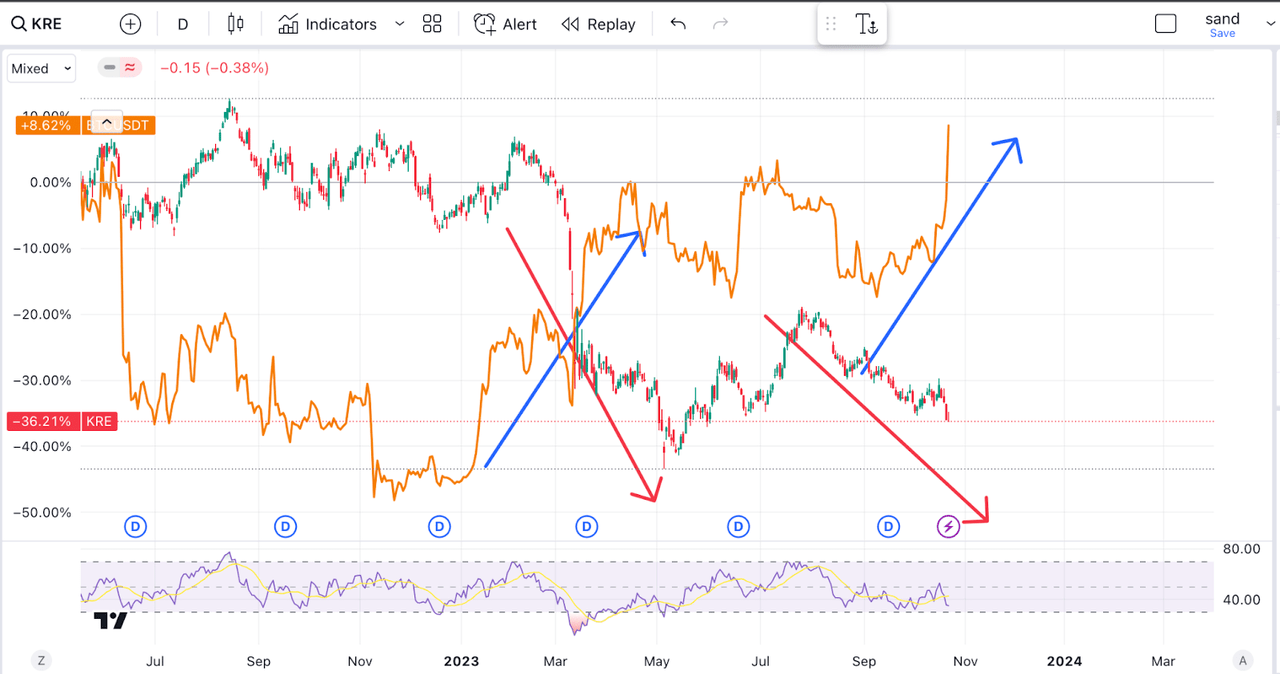Image resolution: width=1280 pixels, height=674 pixels.
Task: Open the Mixed currency dropdown
Action: click(41, 68)
